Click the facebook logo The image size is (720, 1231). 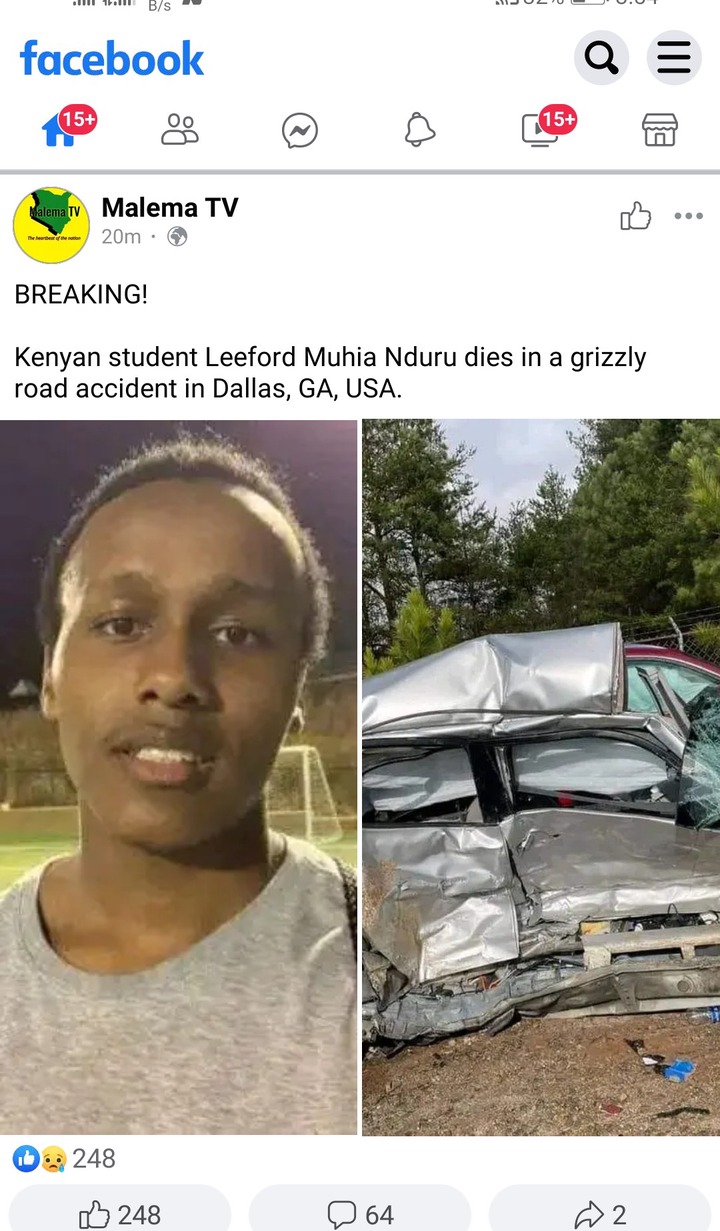pos(112,59)
